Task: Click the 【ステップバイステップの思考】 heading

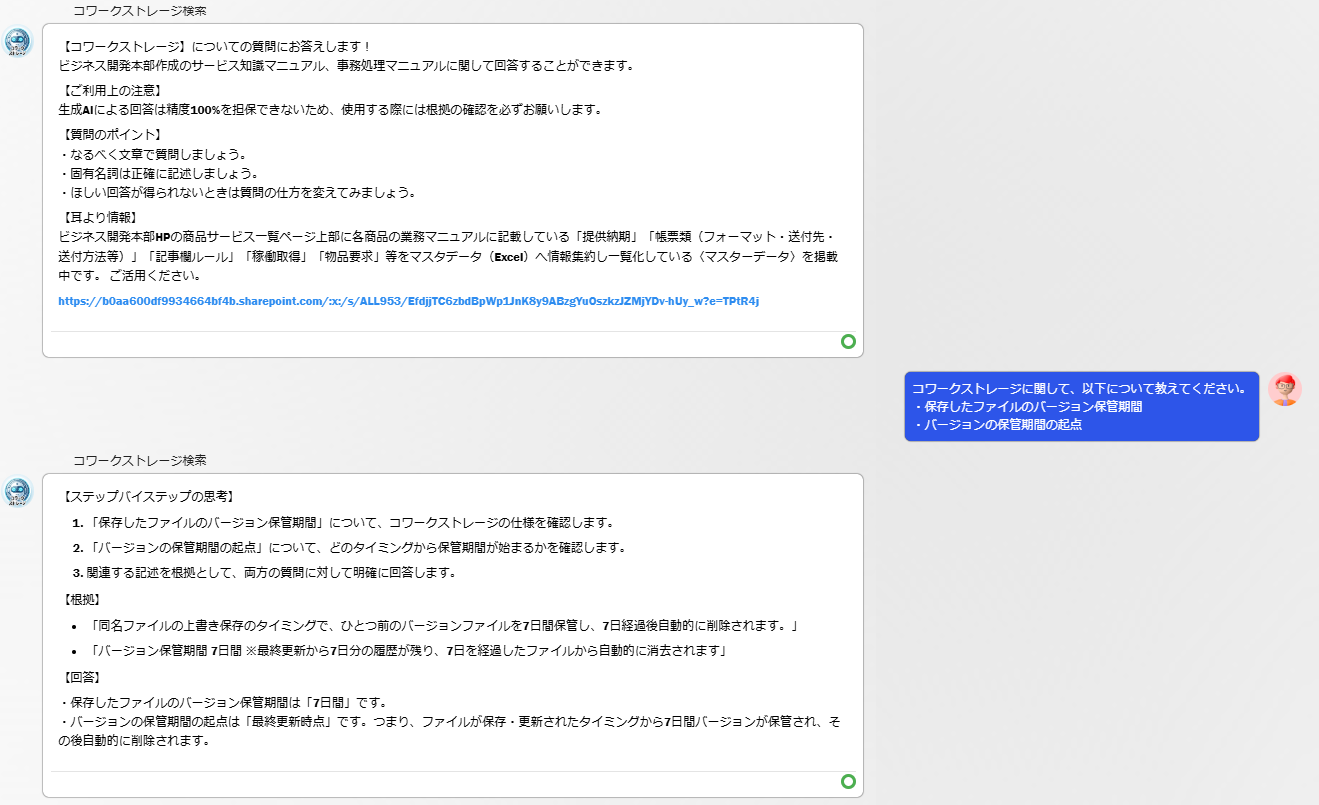Action: [x=147, y=497]
